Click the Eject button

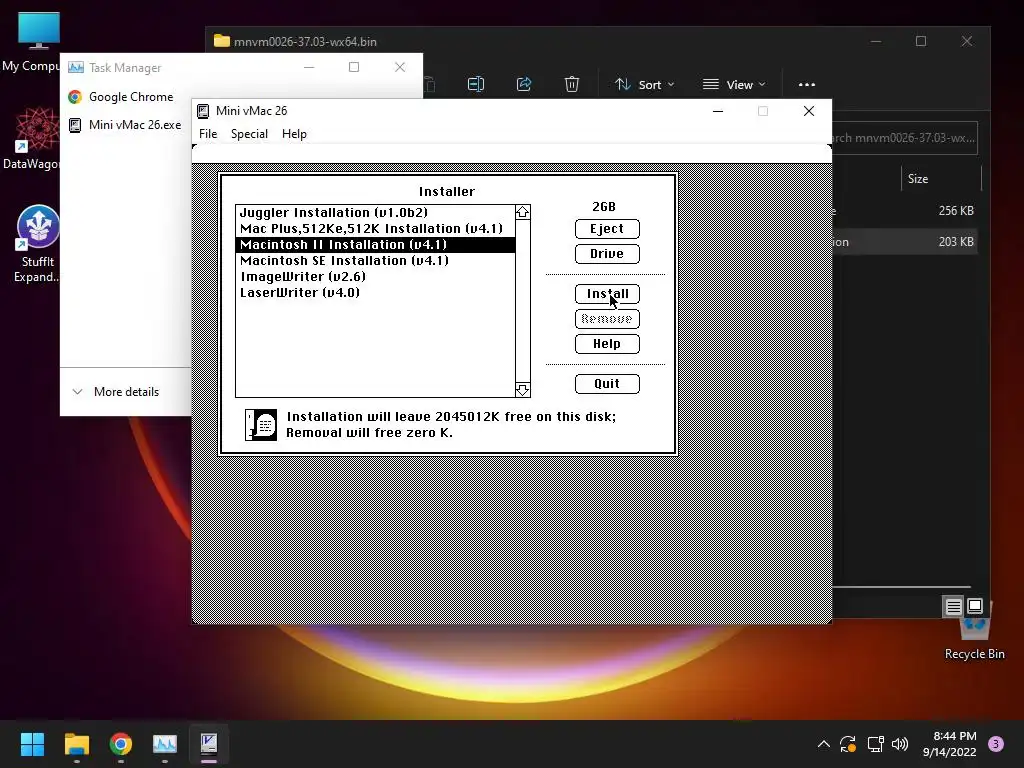(x=607, y=229)
